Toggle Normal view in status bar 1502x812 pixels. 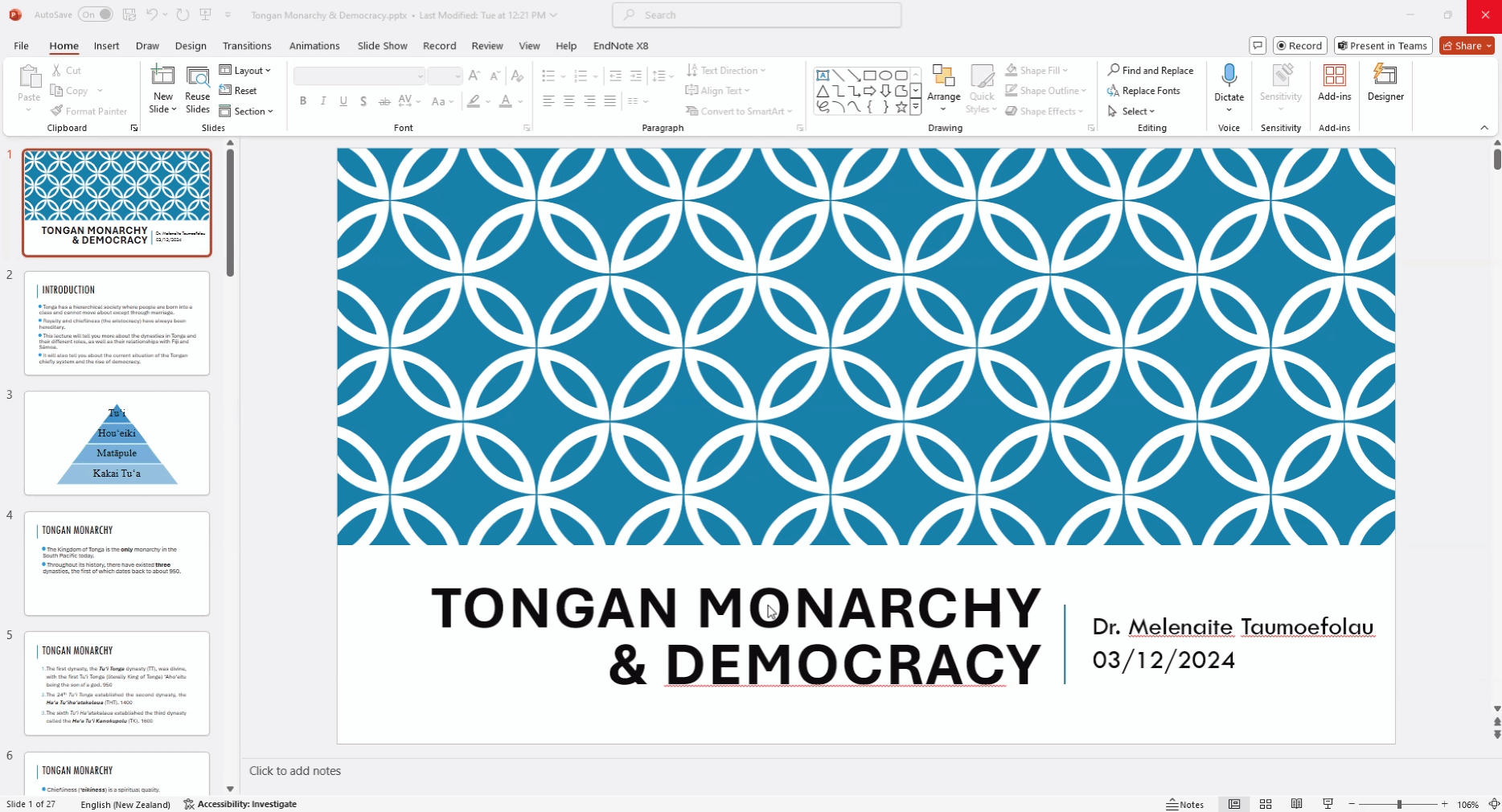click(x=1234, y=804)
